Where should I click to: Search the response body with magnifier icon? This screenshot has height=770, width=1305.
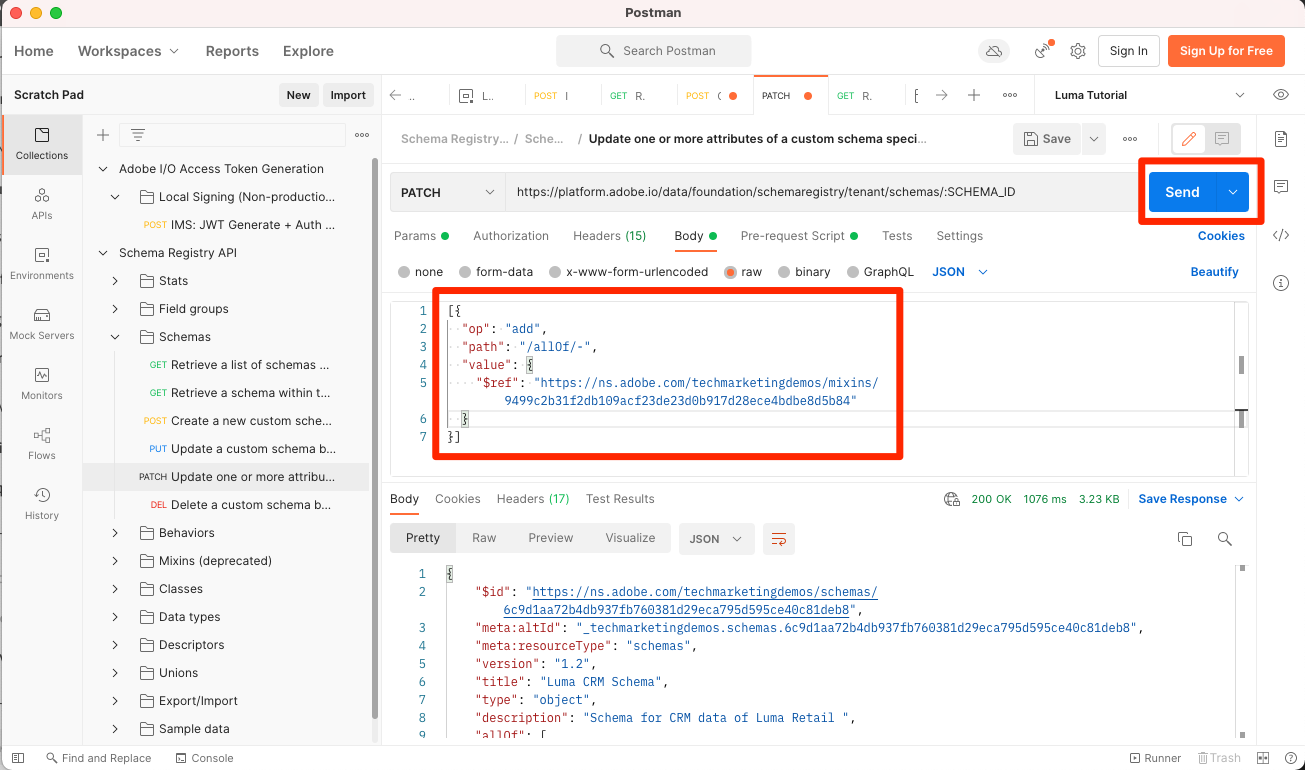(x=1224, y=539)
